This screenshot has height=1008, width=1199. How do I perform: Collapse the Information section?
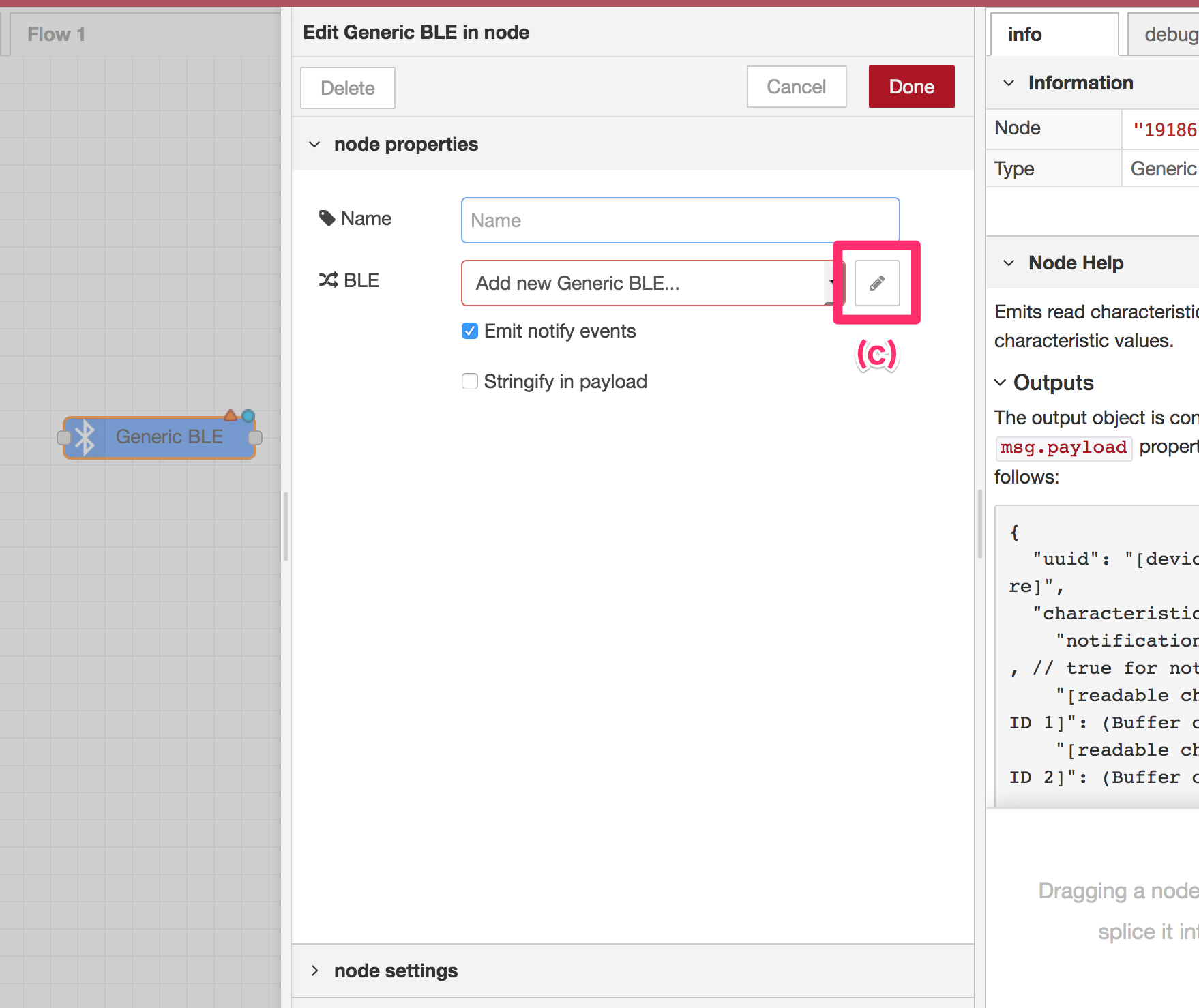1009,83
